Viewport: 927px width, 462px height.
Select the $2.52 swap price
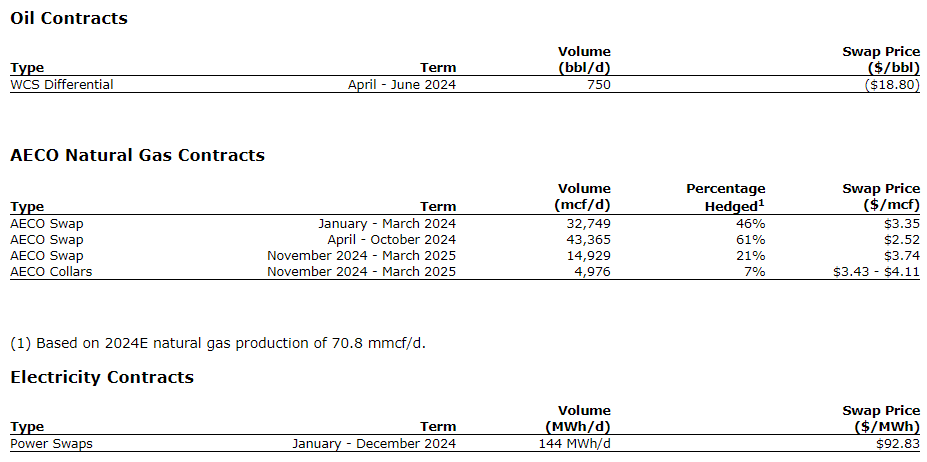point(902,240)
